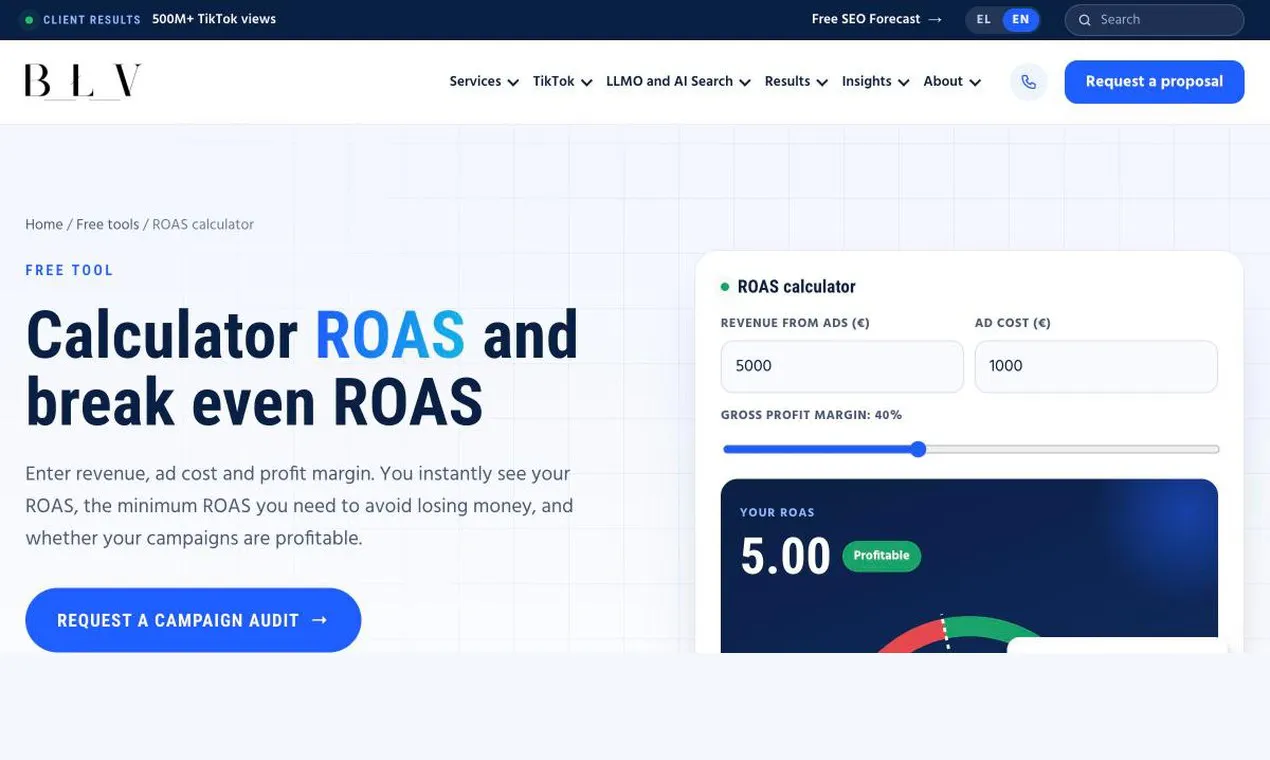Image resolution: width=1270 pixels, height=760 pixels.
Task: Click the Revenue from Ads input field
Action: tap(842, 366)
